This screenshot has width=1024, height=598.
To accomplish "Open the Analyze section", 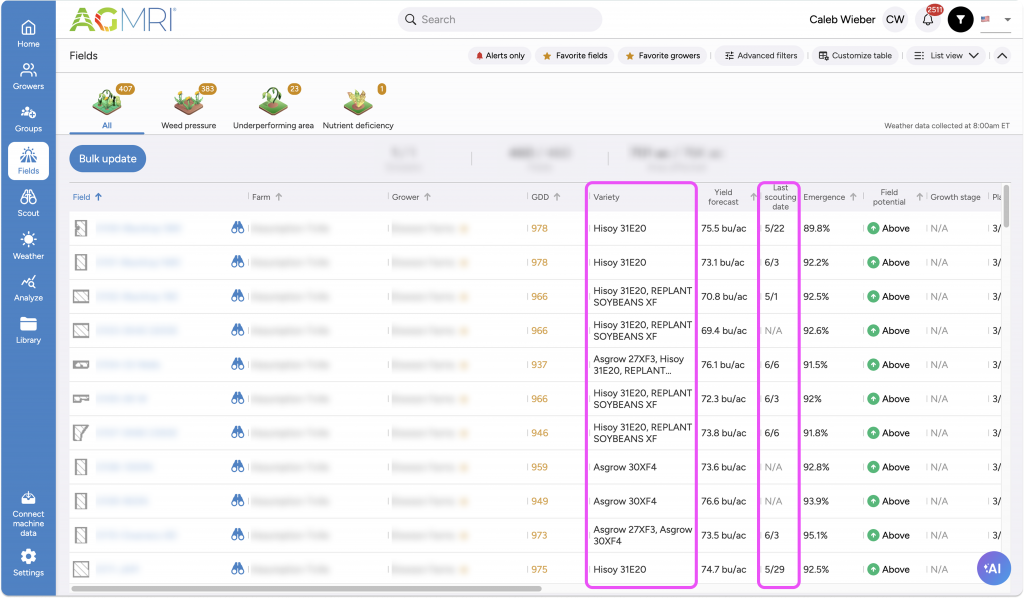I will [28, 288].
